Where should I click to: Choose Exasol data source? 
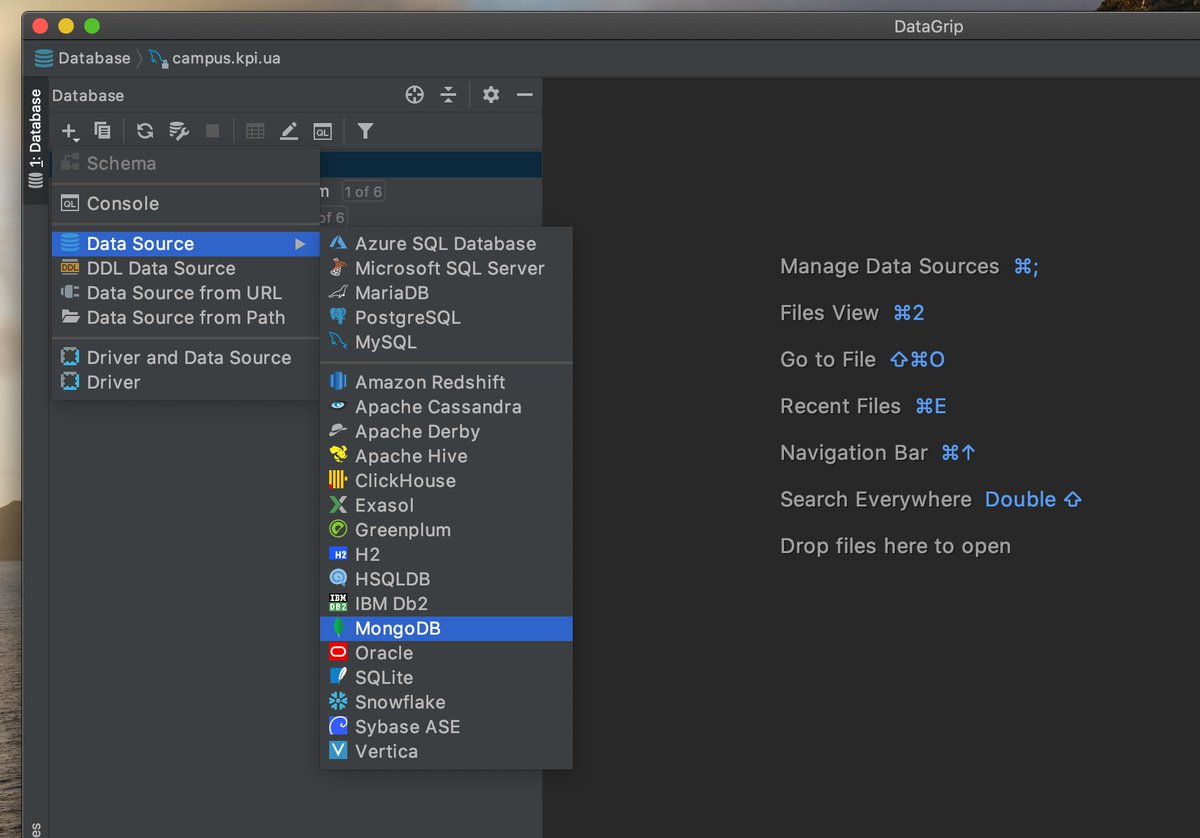(x=446, y=505)
